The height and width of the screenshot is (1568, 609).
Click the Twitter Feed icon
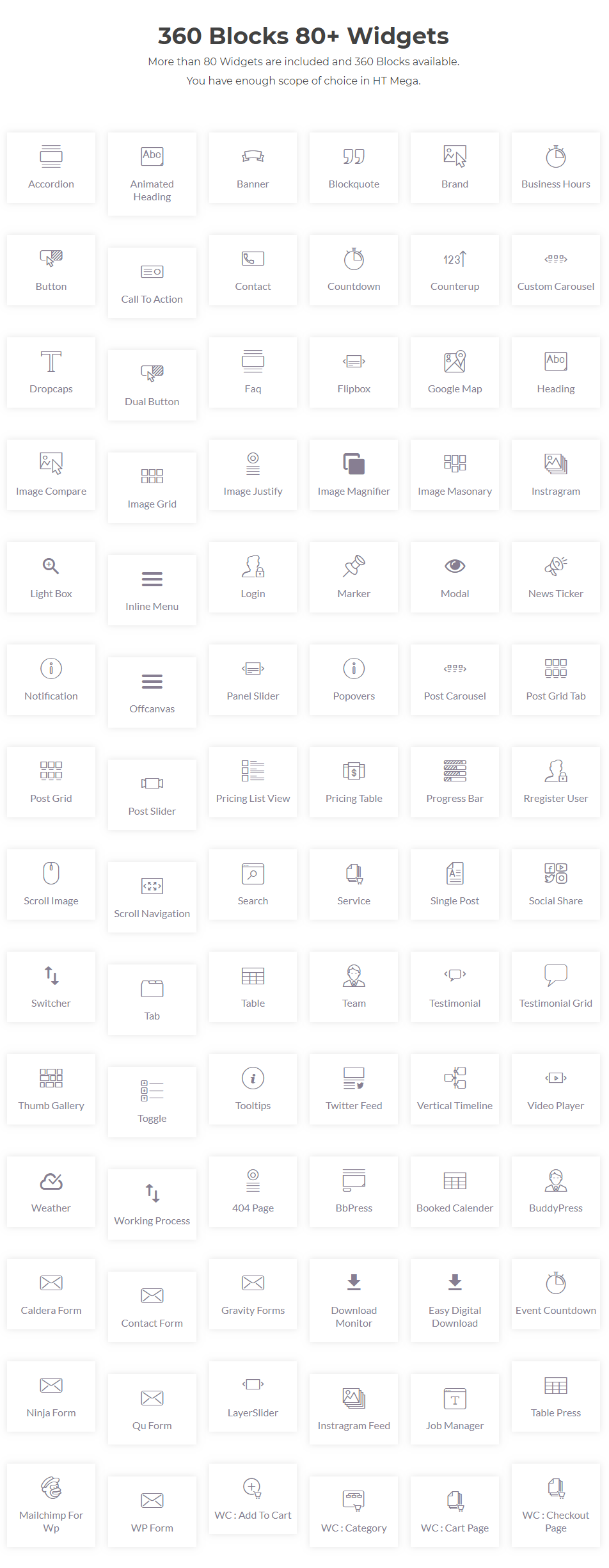(354, 1078)
